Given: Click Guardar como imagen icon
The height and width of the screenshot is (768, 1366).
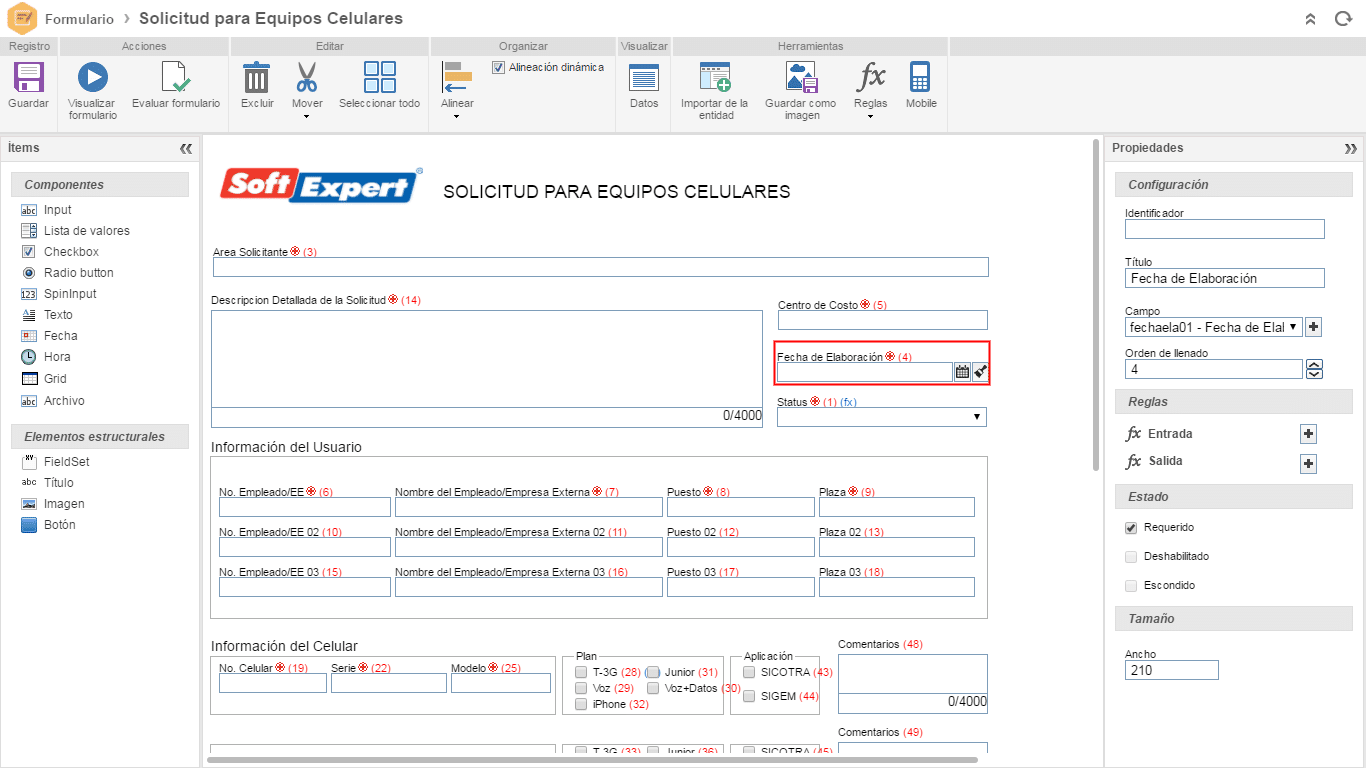Looking at the screenshot, I should (801, 78).
